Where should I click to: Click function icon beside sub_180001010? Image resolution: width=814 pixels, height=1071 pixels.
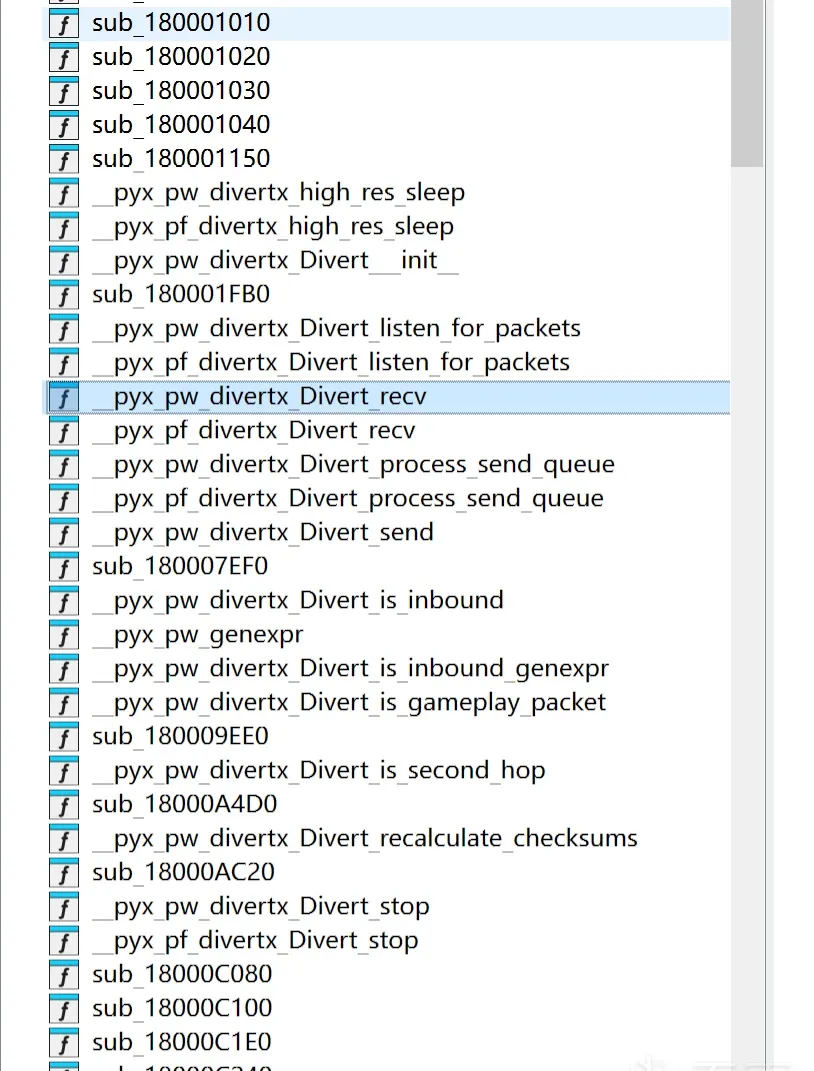tap(64, 24)
